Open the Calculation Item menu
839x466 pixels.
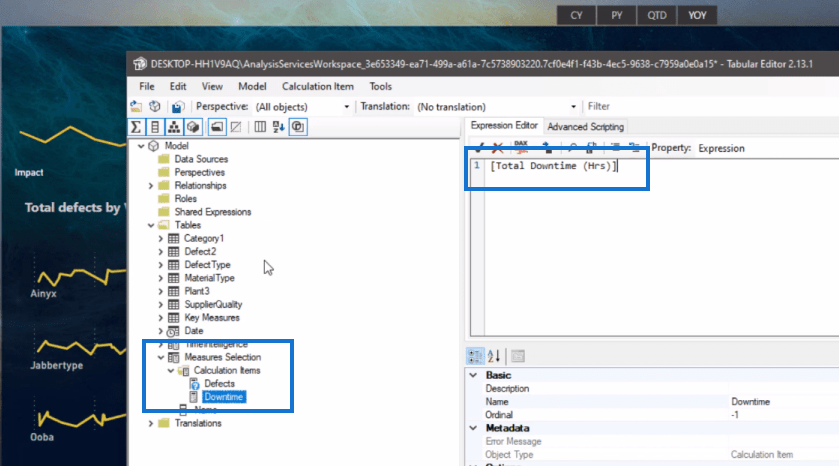click(x=318, y=87)
